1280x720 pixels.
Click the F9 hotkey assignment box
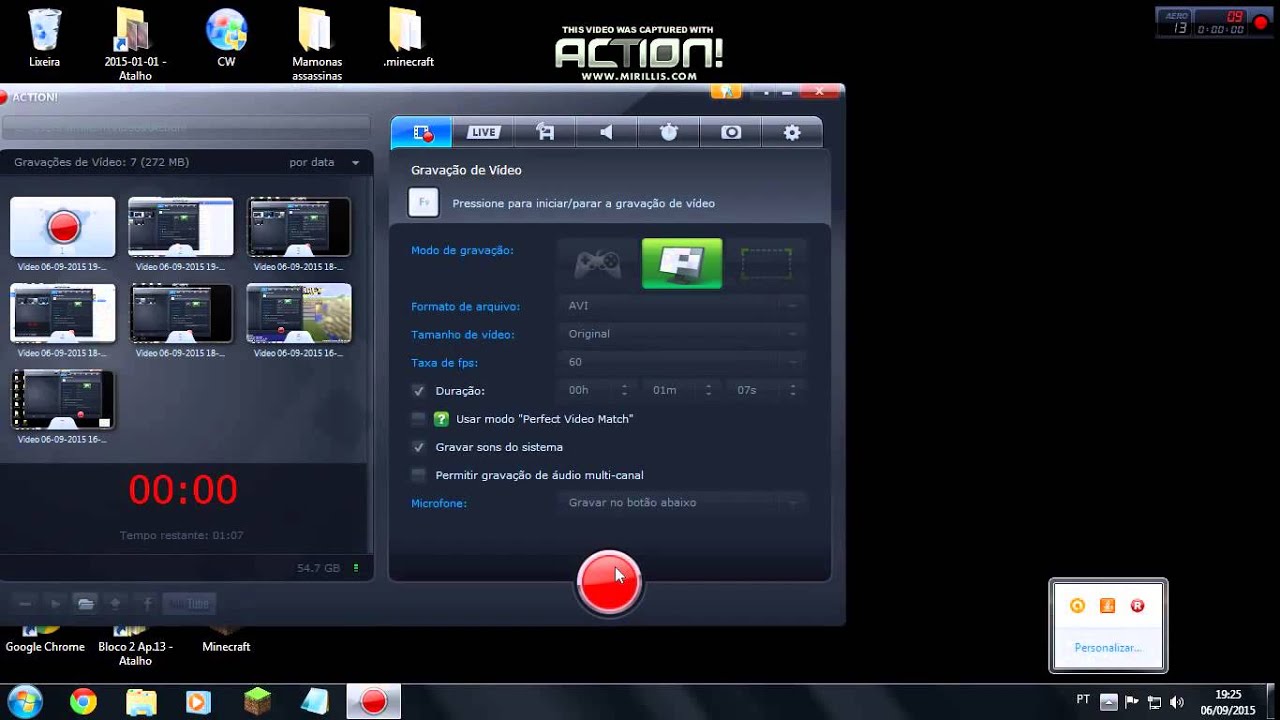pyautogui.click(x=423, y=202)
